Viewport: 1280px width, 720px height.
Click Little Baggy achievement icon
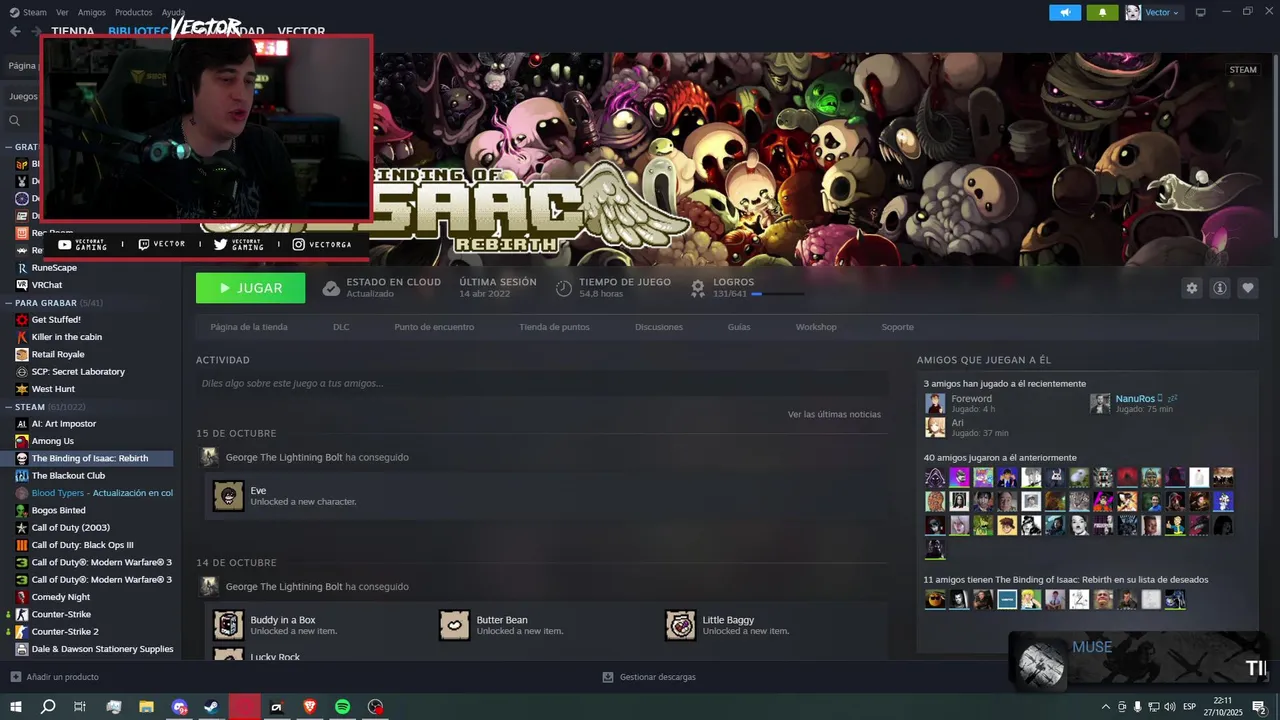680,625
